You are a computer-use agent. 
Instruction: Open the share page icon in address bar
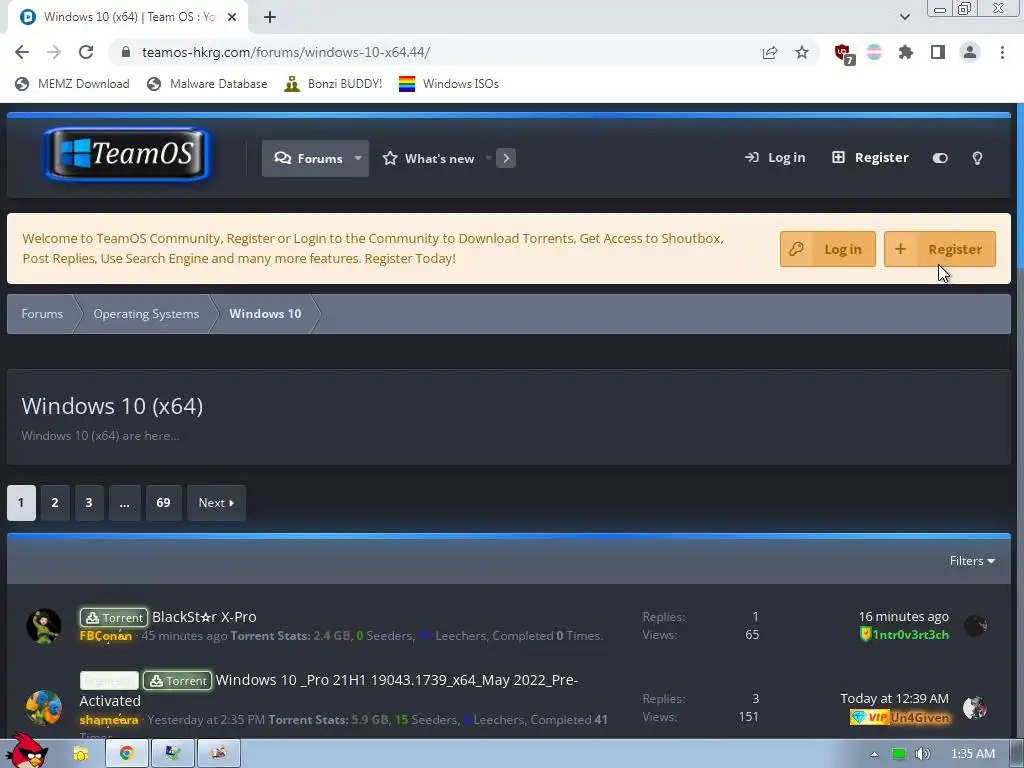(770, 52)
